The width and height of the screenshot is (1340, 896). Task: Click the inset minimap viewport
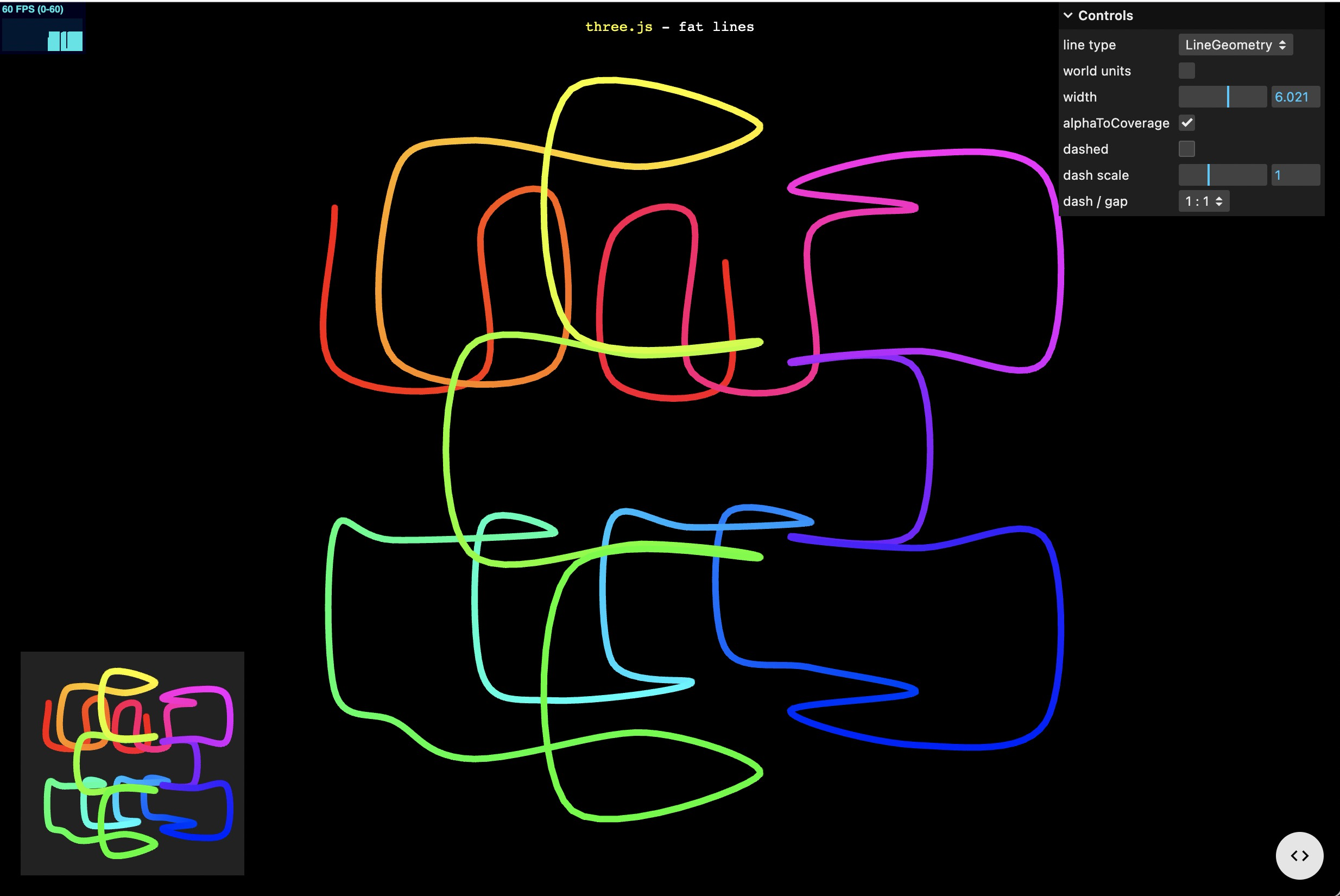pos(132,763)
